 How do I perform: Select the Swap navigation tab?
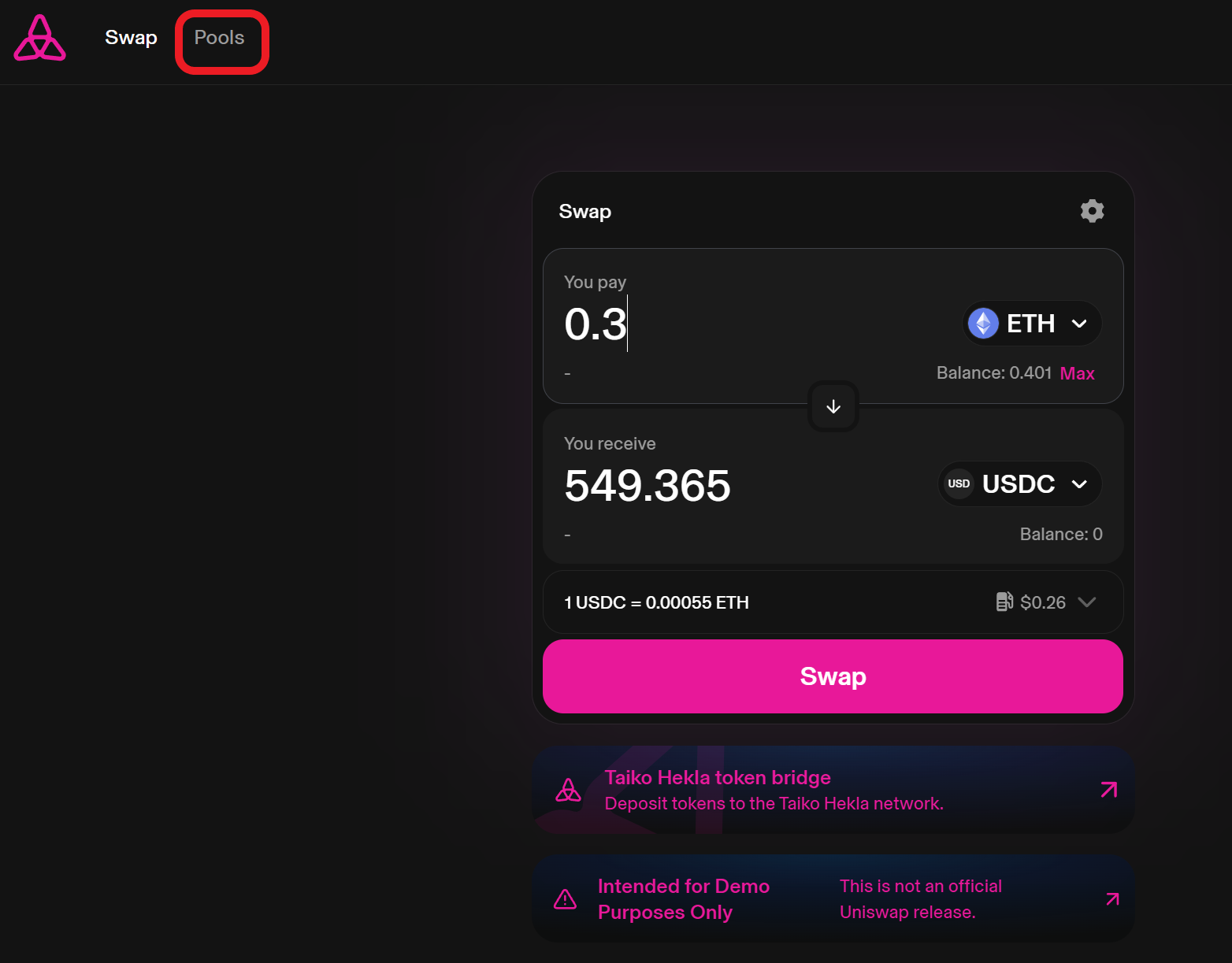(x=131, y=38)
